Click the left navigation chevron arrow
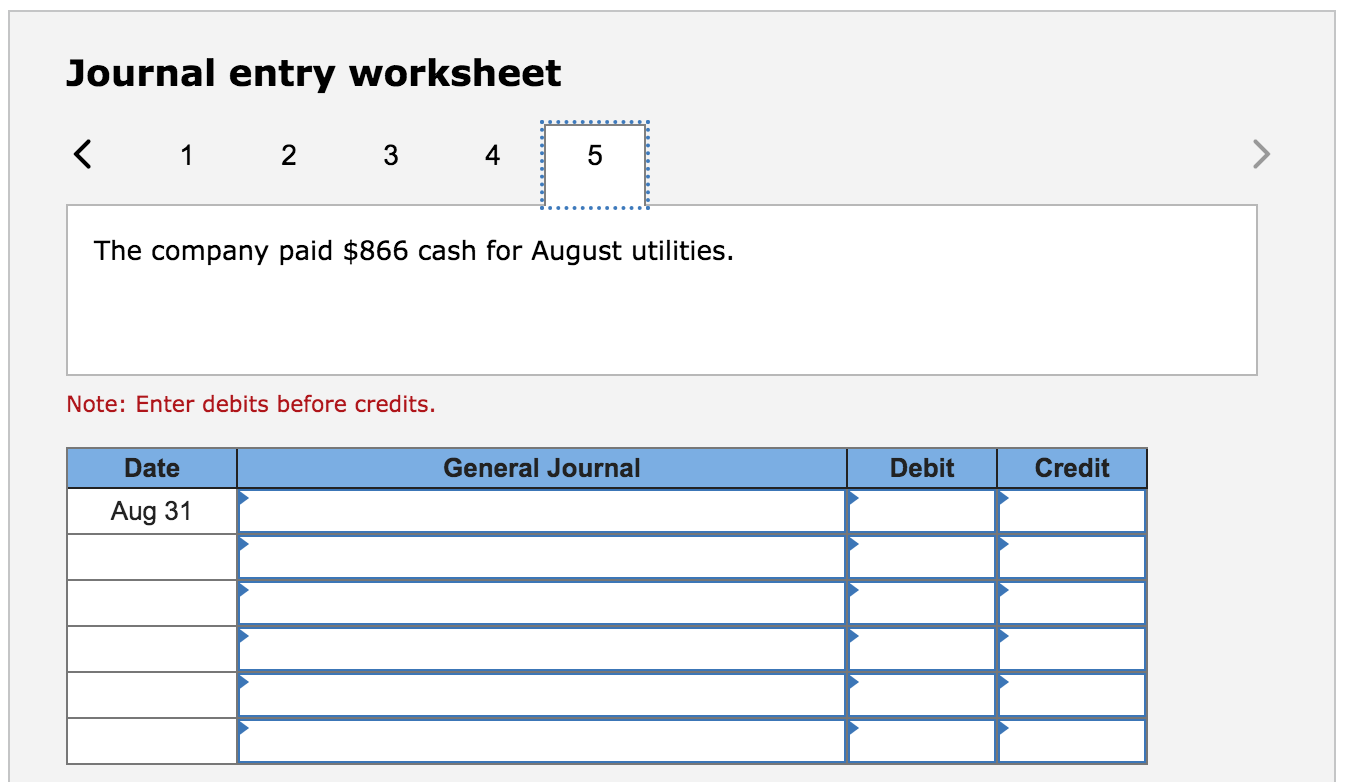Viewport: 1358px width, 782px height. 82,153
